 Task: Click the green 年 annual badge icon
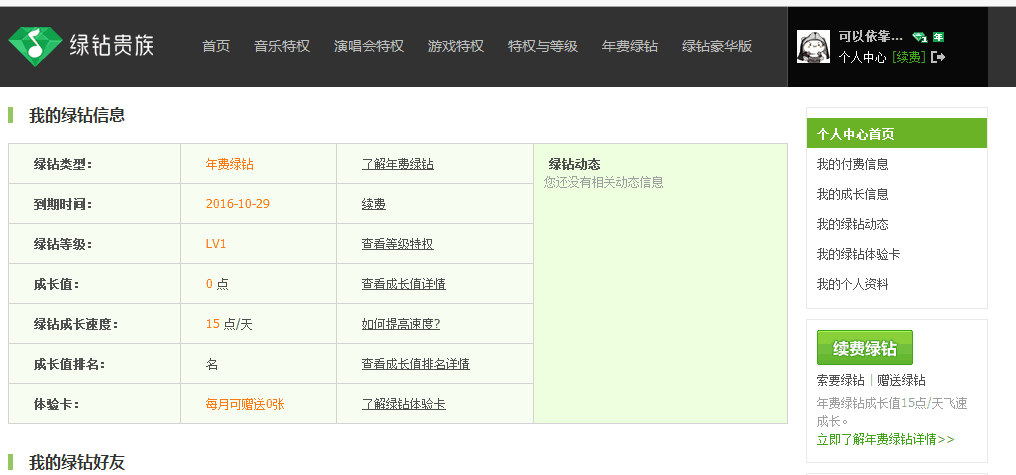938,37
